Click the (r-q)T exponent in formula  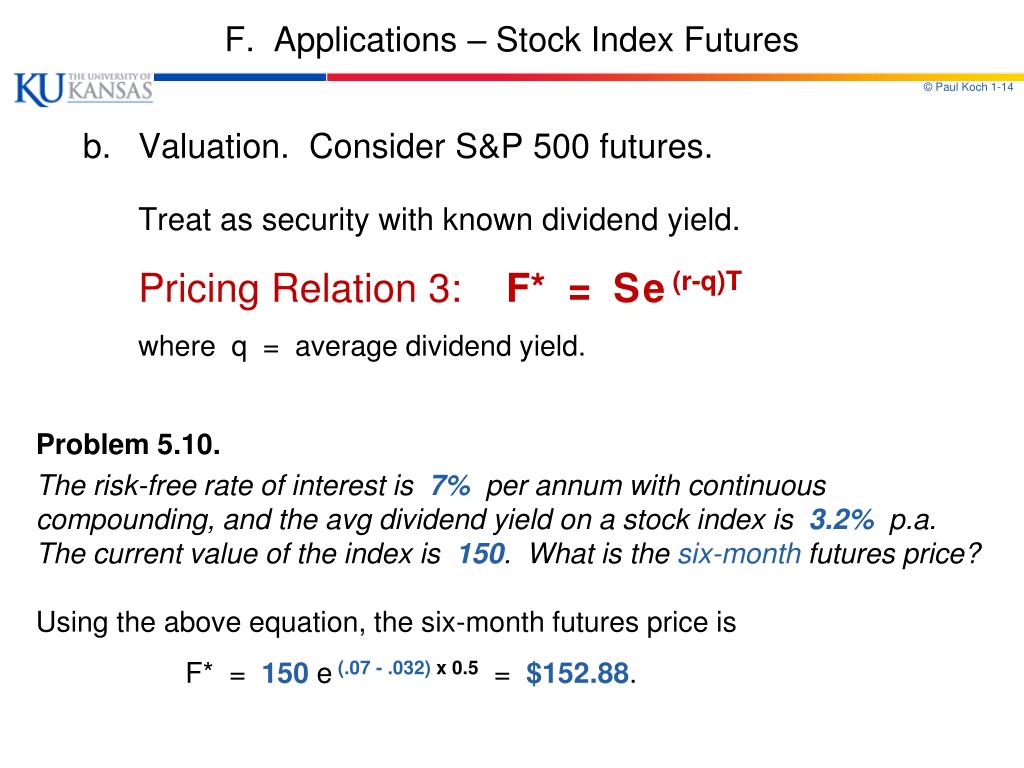click(707, 282)
